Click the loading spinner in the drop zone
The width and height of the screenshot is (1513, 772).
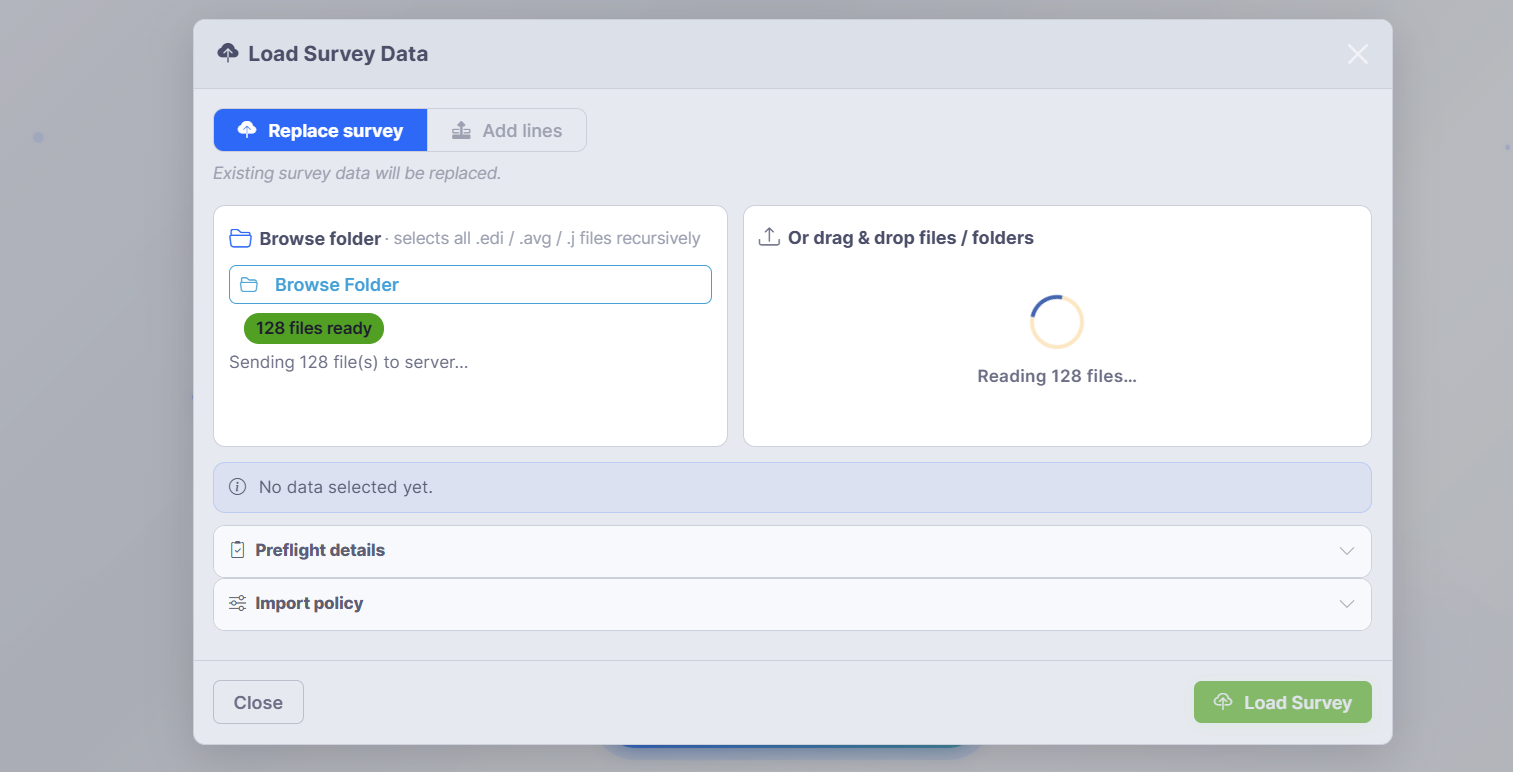[1057, 322]
